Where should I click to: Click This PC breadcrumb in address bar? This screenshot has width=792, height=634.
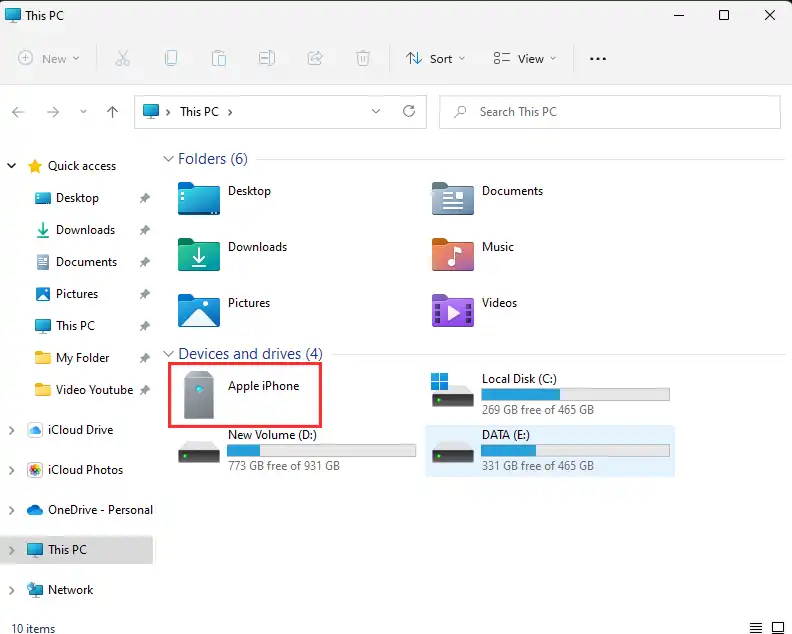pyautogui.click(x=200, y=112)
